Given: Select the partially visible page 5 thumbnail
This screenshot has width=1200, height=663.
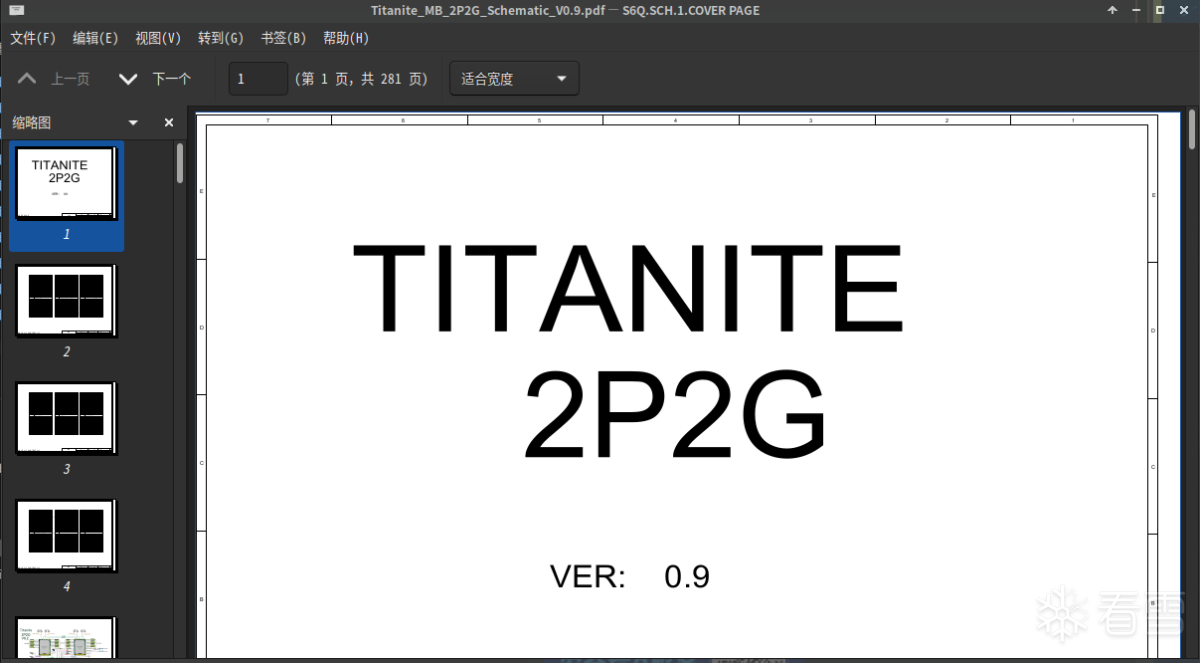Looking at the screenshot, I should 67,636.
